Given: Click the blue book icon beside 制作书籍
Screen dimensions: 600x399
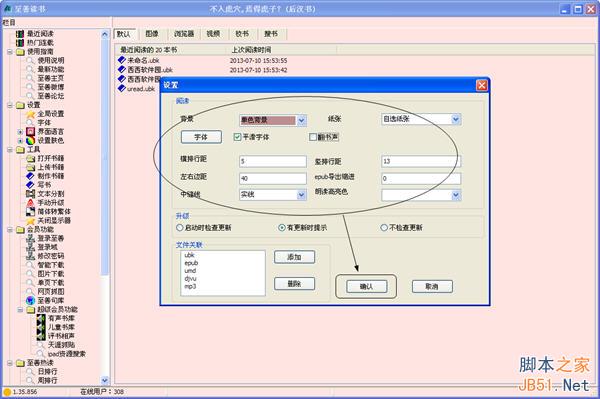Looking at the screenshot, I should pos(31,176).
